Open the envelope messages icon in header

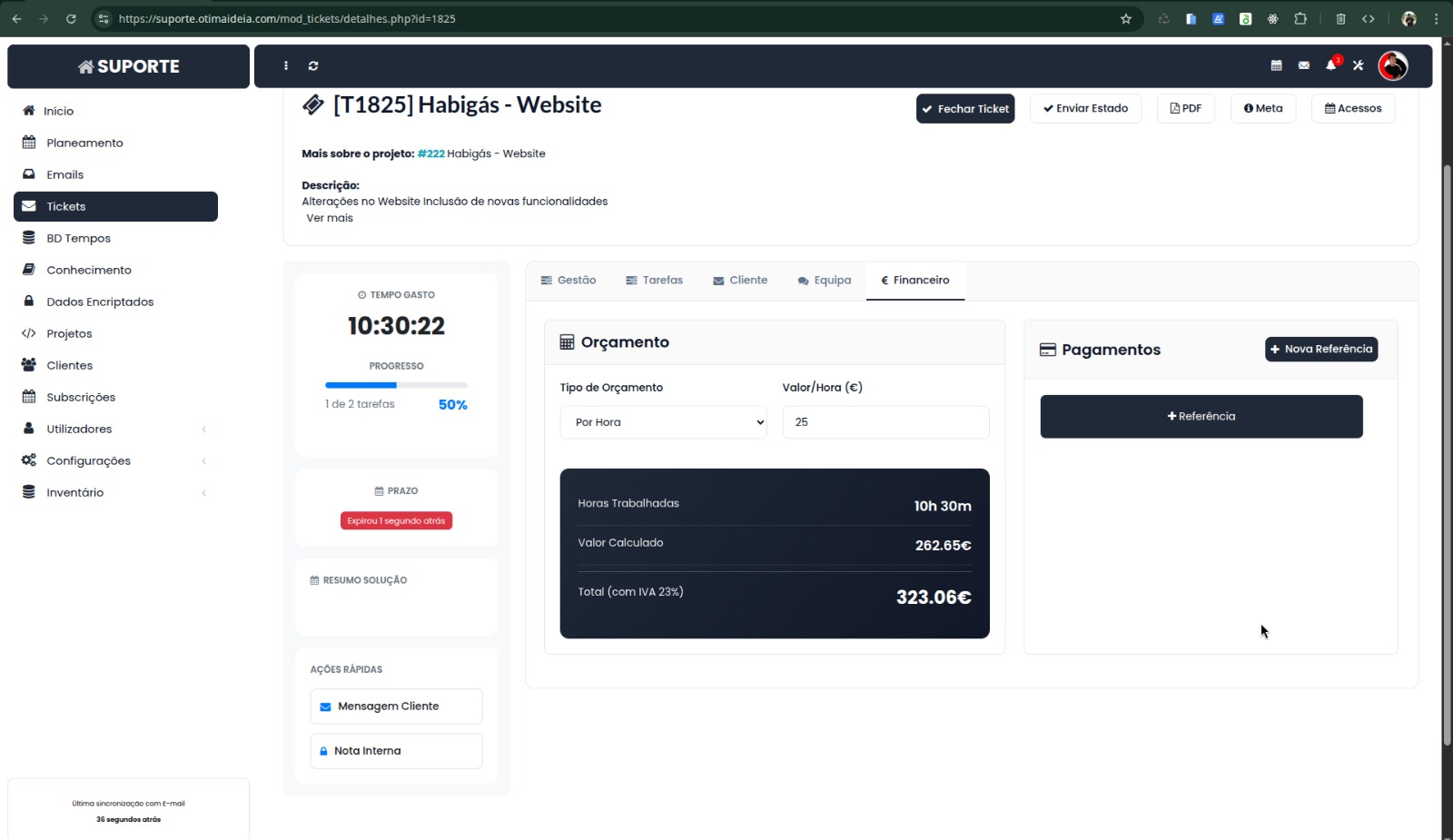click(x=1303, y=65)
